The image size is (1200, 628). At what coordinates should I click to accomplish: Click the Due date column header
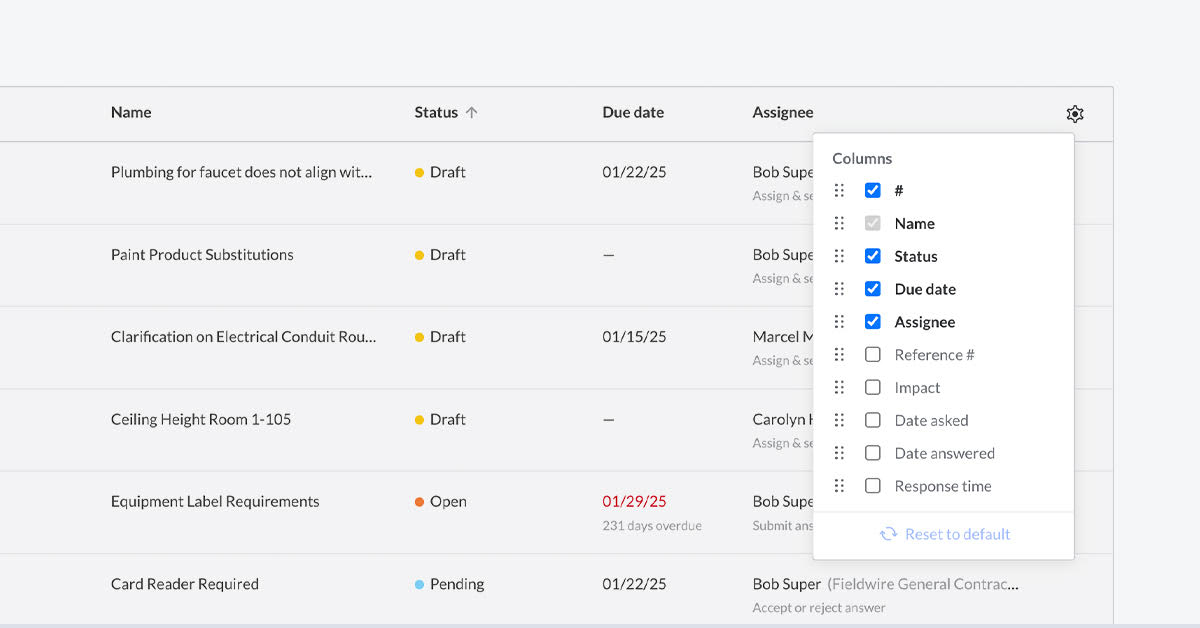click(x=633, y=113)
